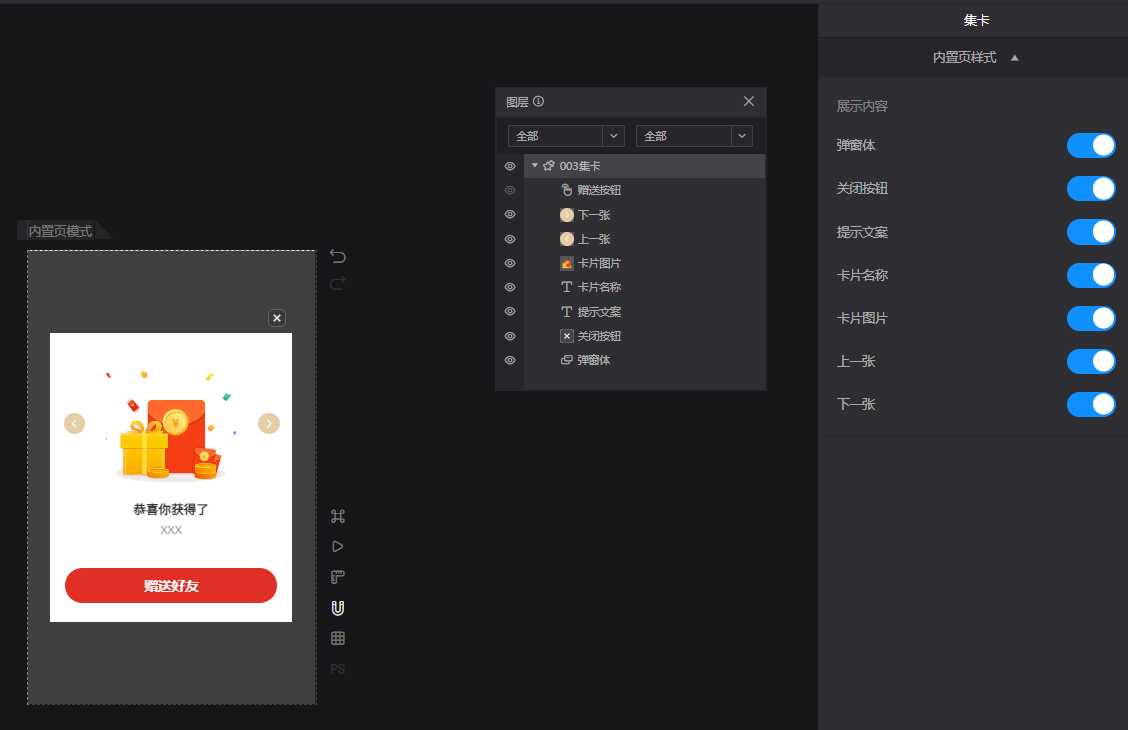Click the PS import icon

(x=337, y=669)
